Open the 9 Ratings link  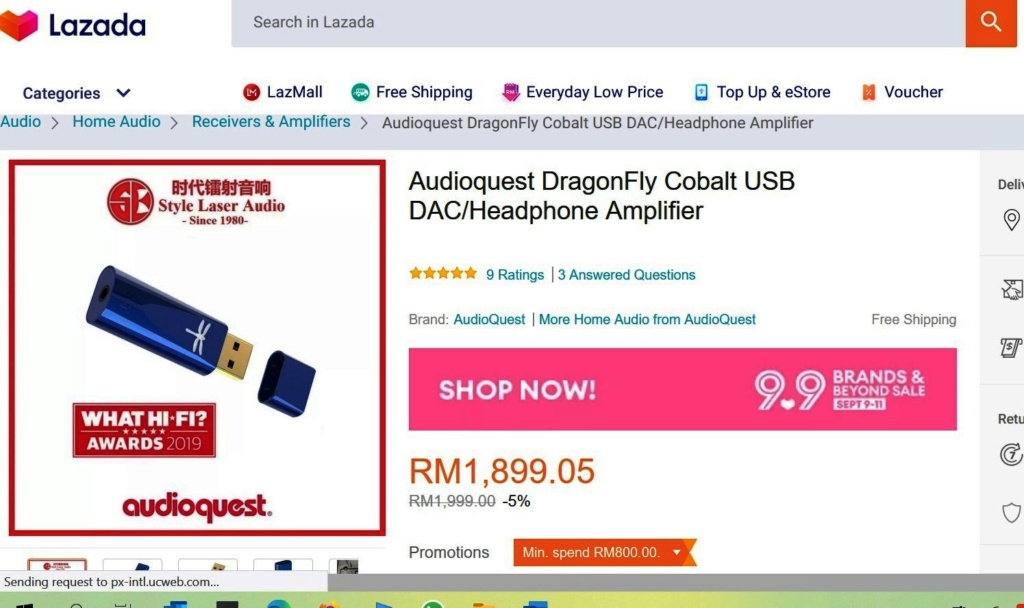[515, 275]
